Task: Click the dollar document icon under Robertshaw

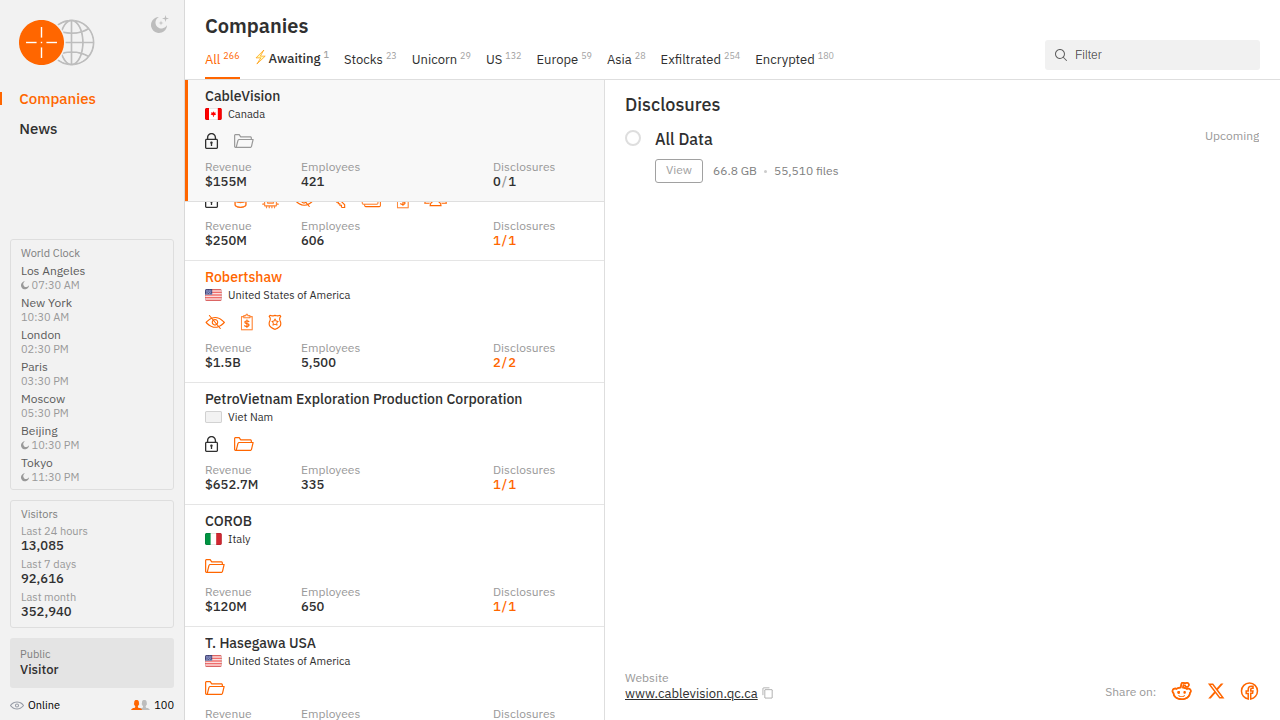Action: [x=247, y=322]
